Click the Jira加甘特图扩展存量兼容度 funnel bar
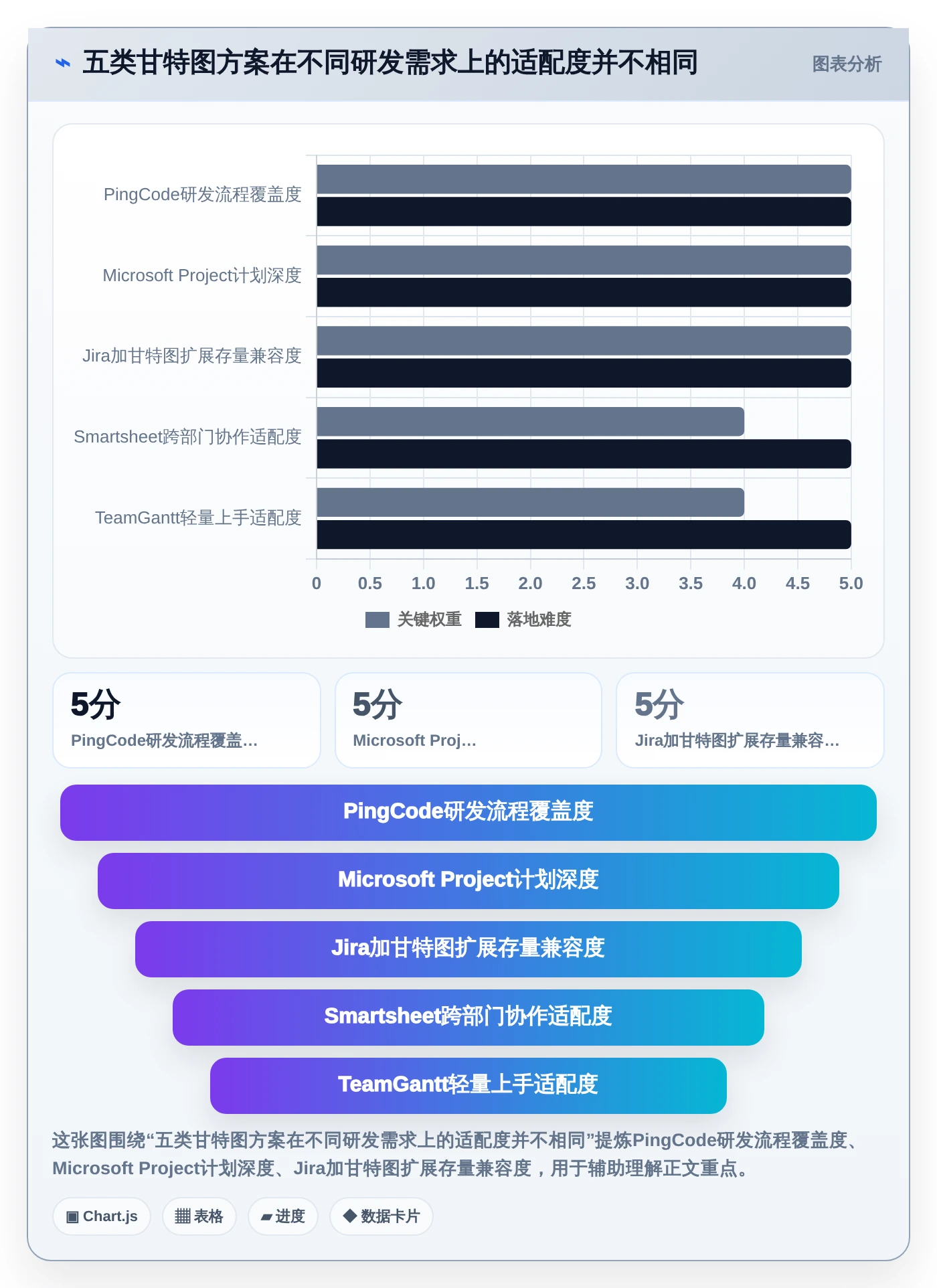Viewport: 937px width, 1288px height. click(468, 949)
